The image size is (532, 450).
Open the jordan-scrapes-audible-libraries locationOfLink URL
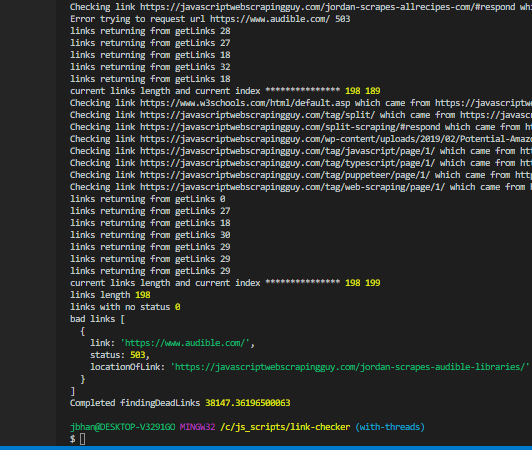[x=350, y=367]
